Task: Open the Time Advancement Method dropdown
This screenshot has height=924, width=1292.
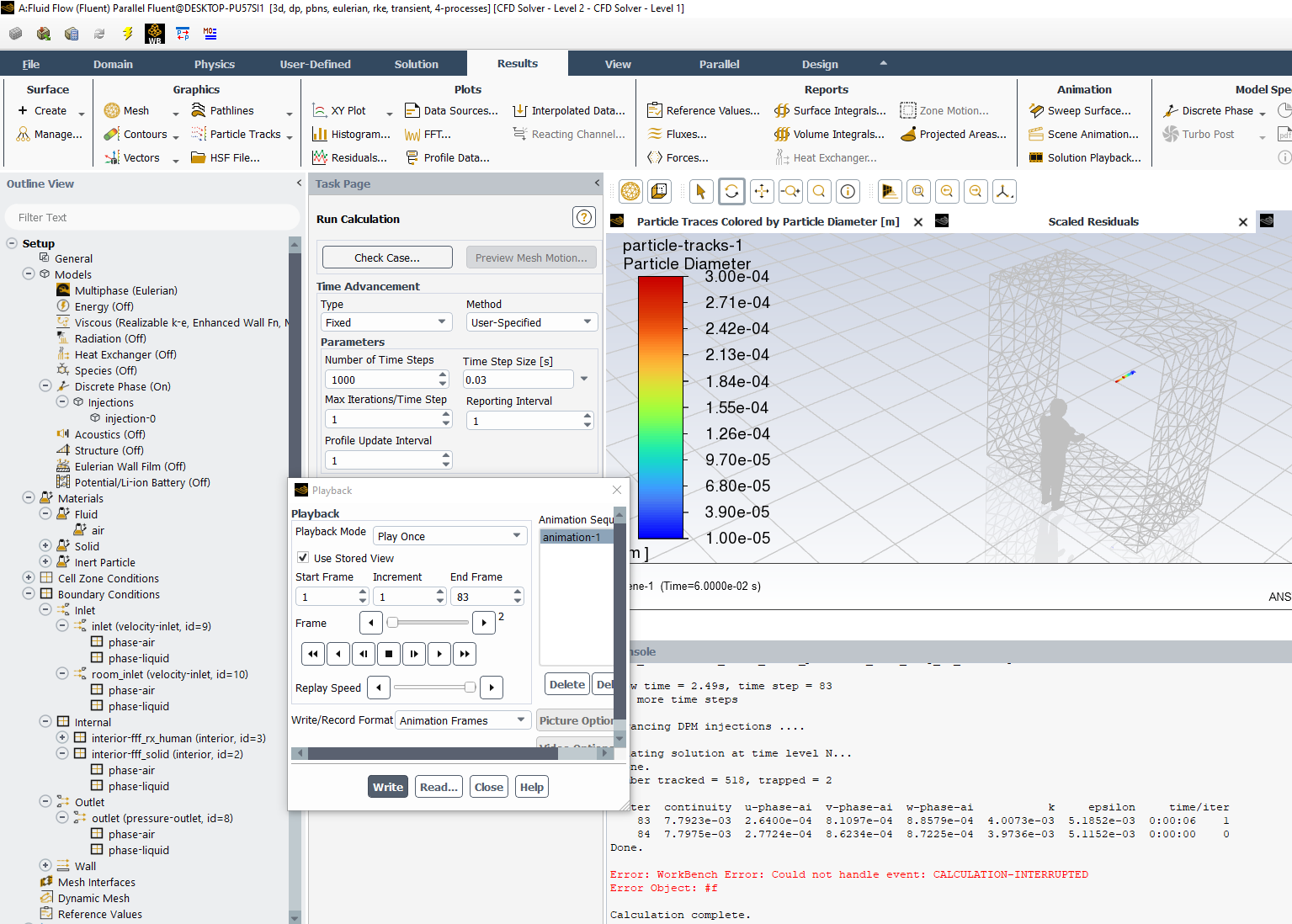Action: [x=532, y=322]
